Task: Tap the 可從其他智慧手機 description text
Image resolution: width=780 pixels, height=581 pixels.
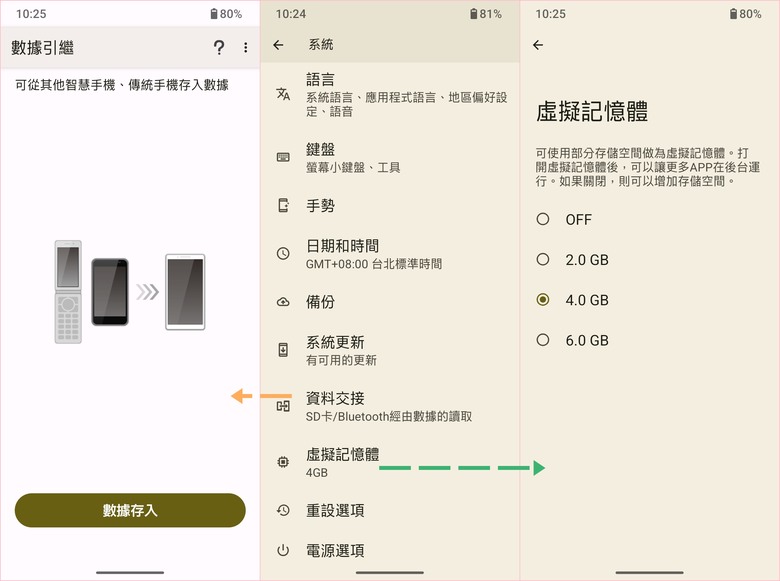Action: 122,85
